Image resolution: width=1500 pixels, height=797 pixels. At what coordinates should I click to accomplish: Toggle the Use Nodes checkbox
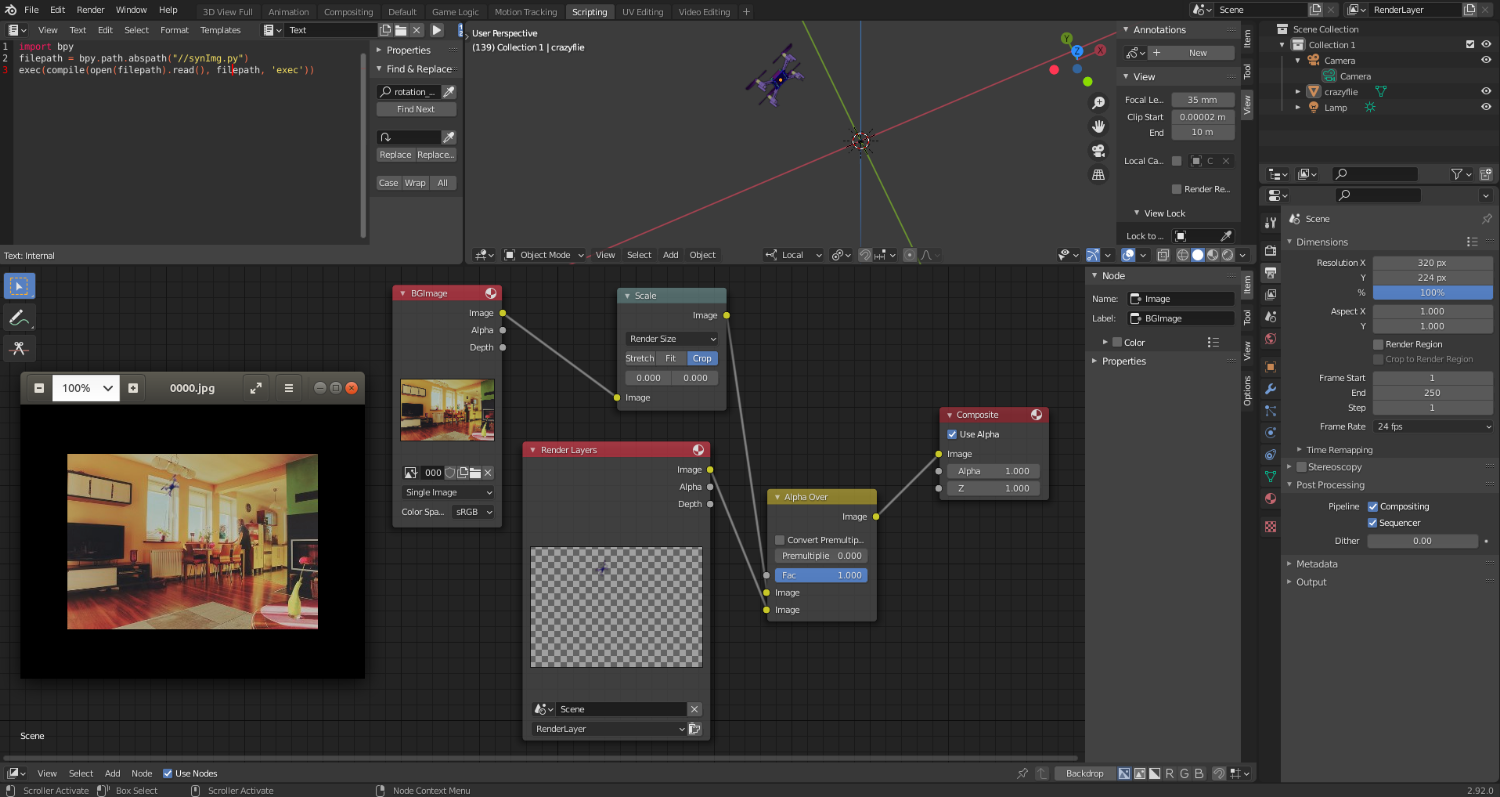coord(168,773)
